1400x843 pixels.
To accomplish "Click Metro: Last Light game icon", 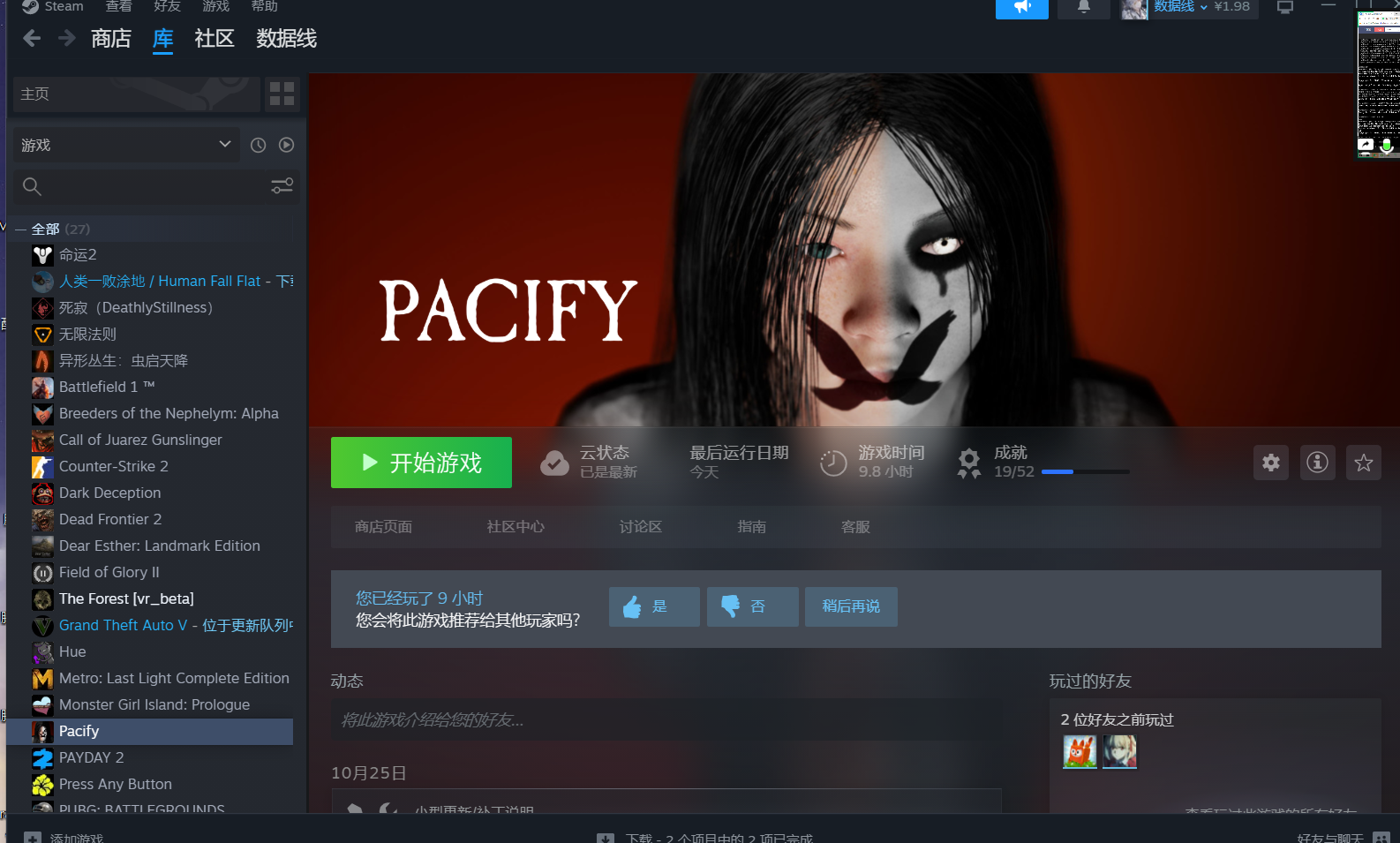I will click(42, 679).
